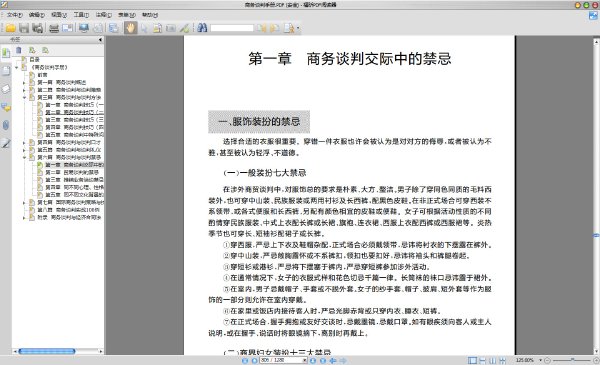Save the document using the floppy-disk icon

click(24, 28)
